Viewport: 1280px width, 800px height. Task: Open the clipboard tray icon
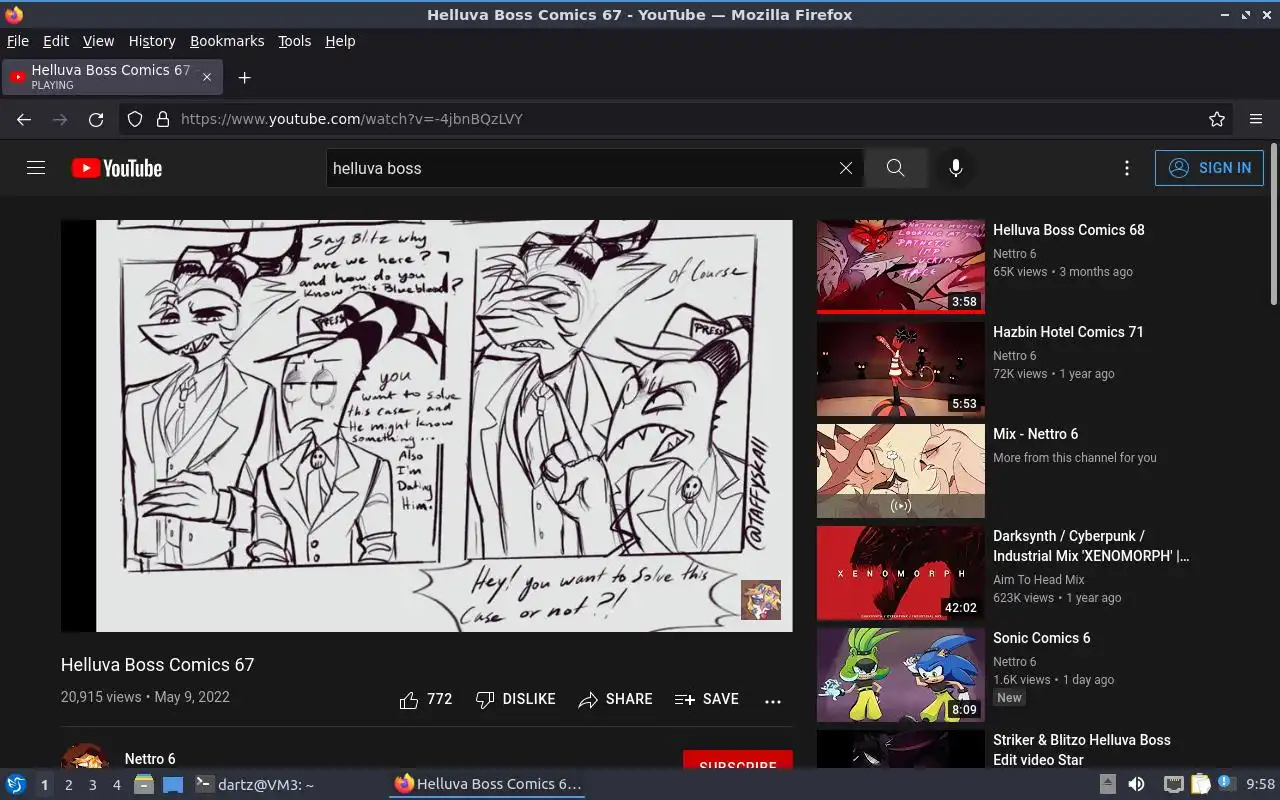tap(1200, 785)
